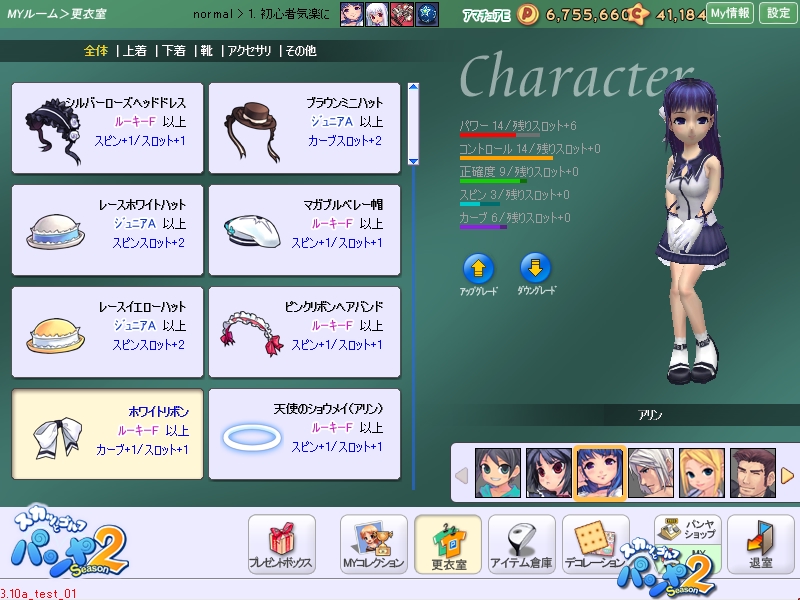This screenshot has width=800, height=600.
Task: Select the blonde girl character portrait
Action: point(701,473)
